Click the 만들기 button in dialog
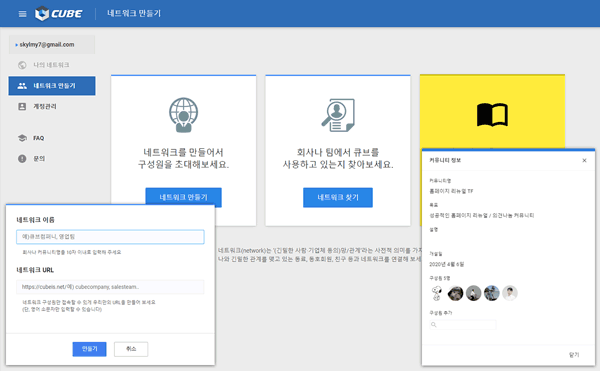This screenshot has height=371, width=600. point(90,349)
